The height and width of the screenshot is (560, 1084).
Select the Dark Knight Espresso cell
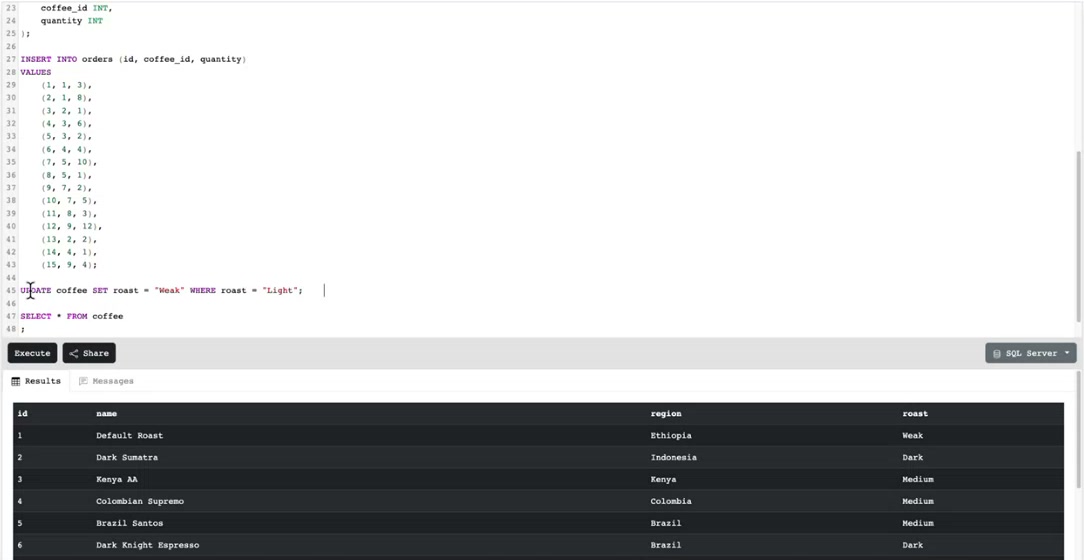point(147,545)
